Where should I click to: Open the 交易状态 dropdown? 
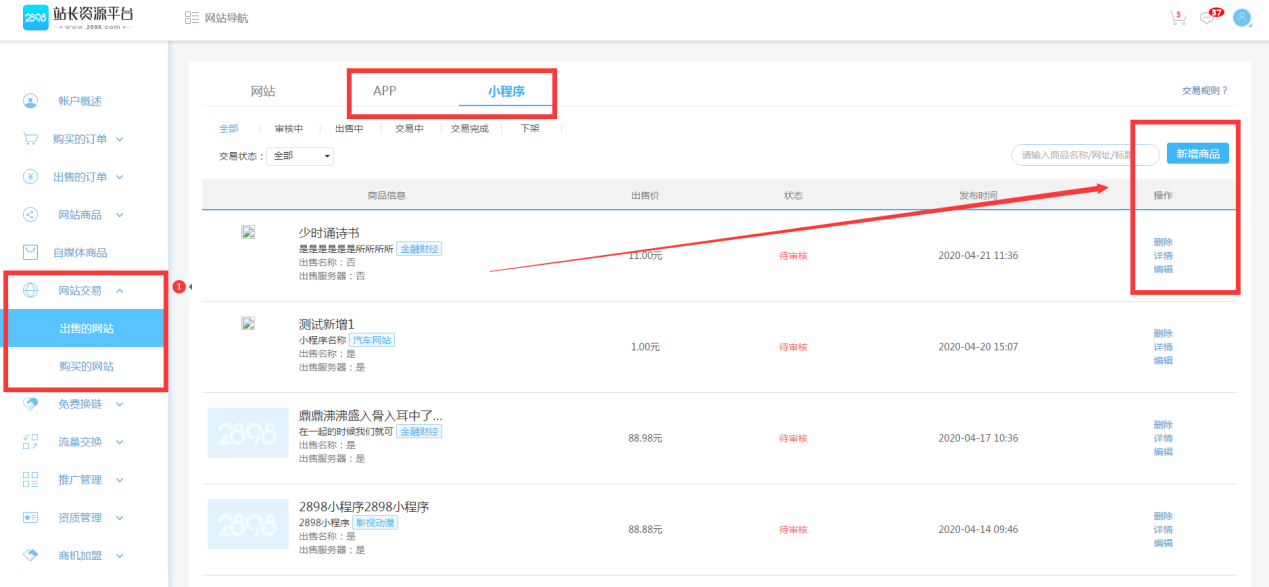301,156
